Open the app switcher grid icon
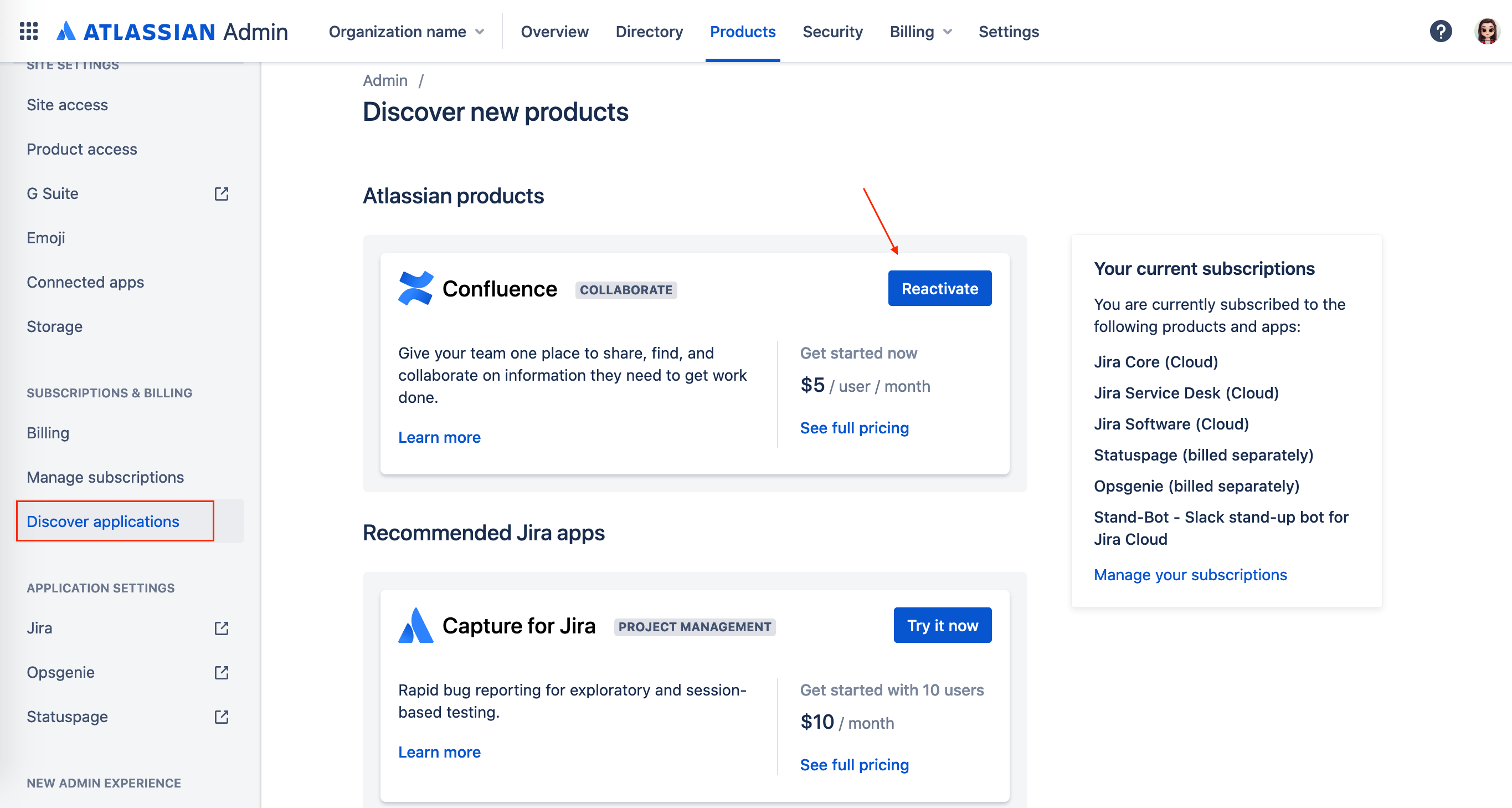The image size is (1512, 808). tap(29, 31)
